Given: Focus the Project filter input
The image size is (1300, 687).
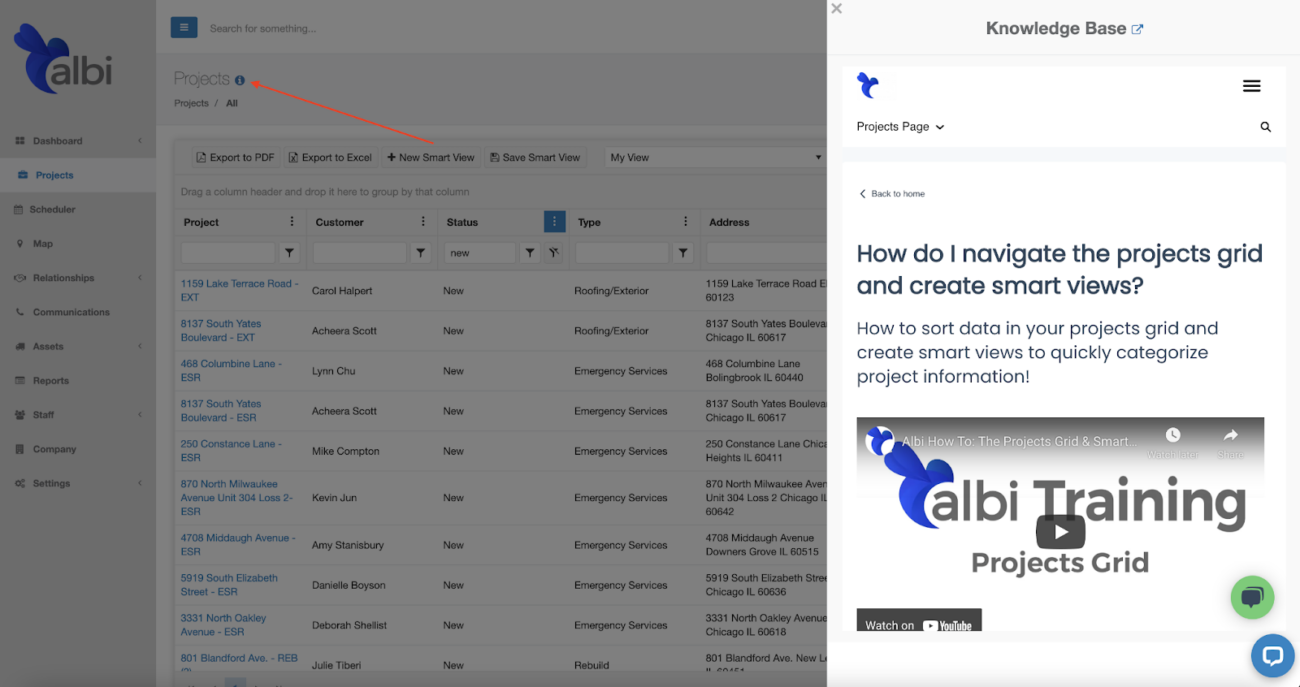Looking at the screenshot, I should 228,253.
